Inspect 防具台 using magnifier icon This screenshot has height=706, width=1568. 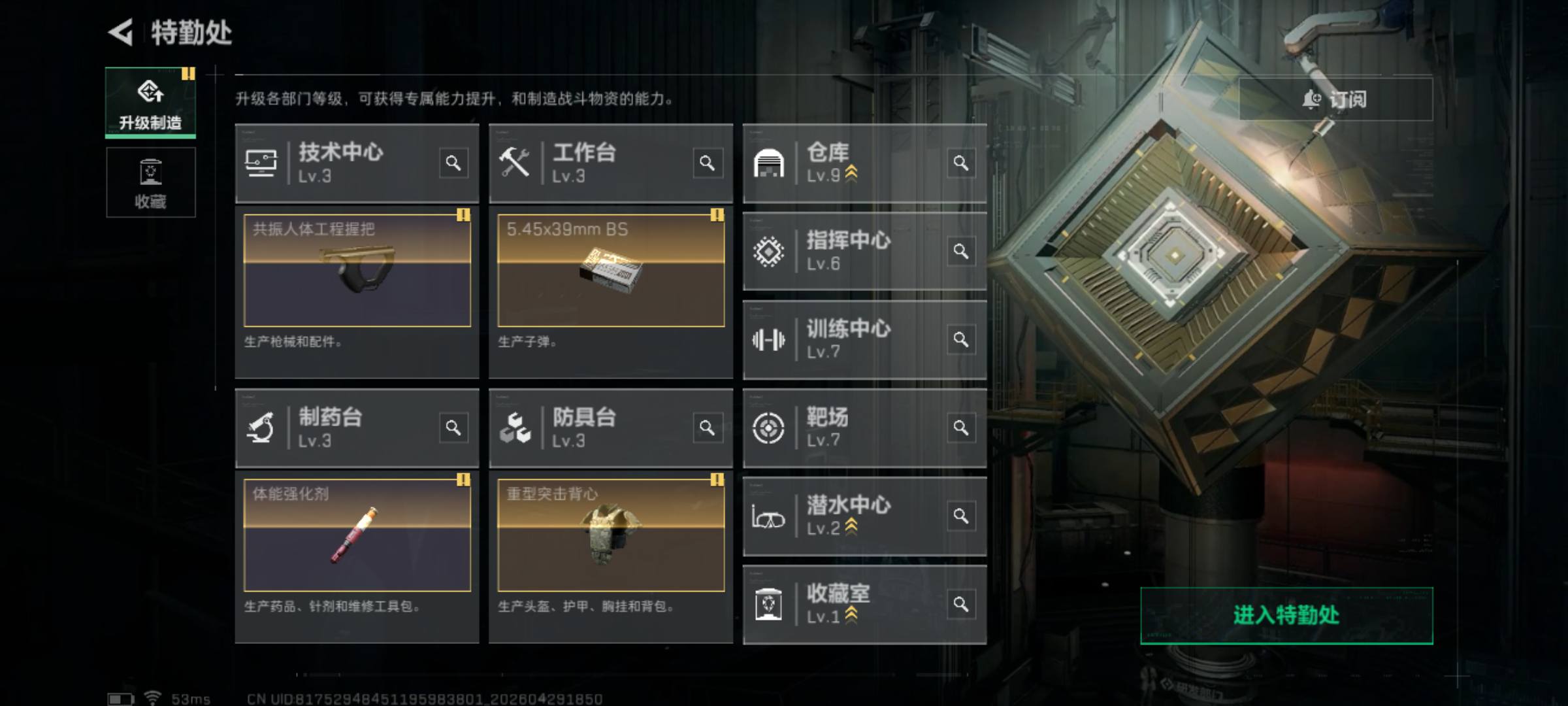point(708,428)
